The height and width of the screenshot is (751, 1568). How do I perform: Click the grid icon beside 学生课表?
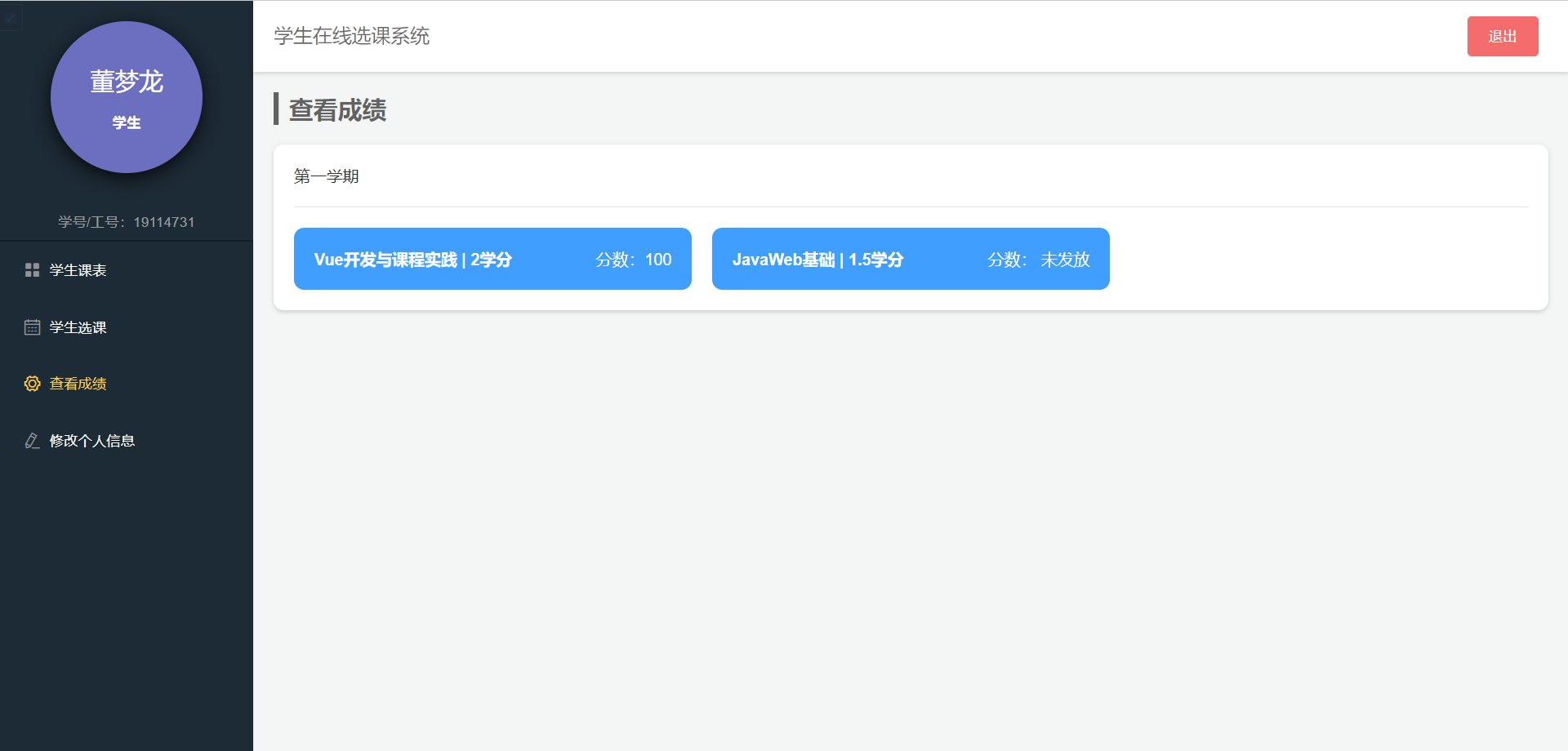pos(32,270)
